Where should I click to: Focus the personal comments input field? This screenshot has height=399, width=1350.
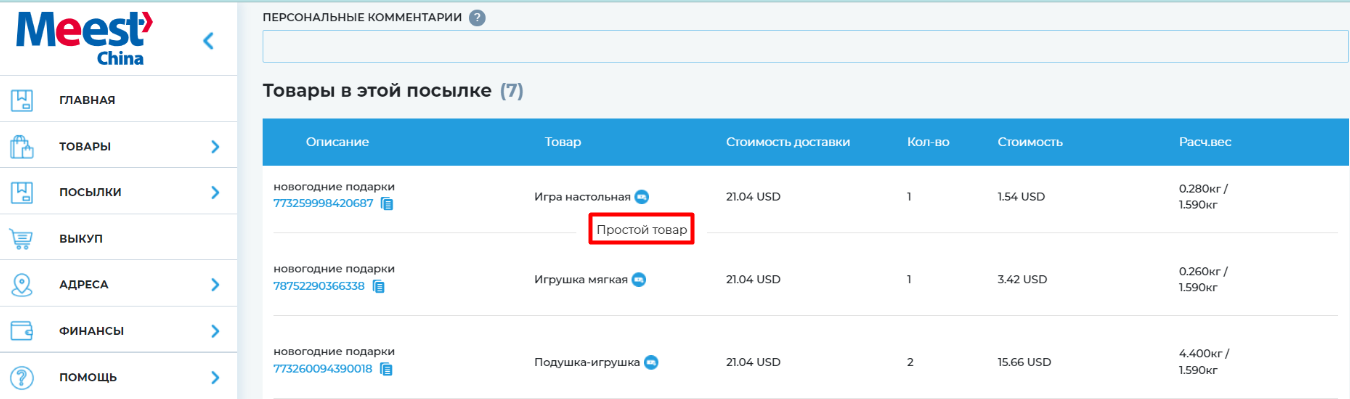click(x=805, y=46)
